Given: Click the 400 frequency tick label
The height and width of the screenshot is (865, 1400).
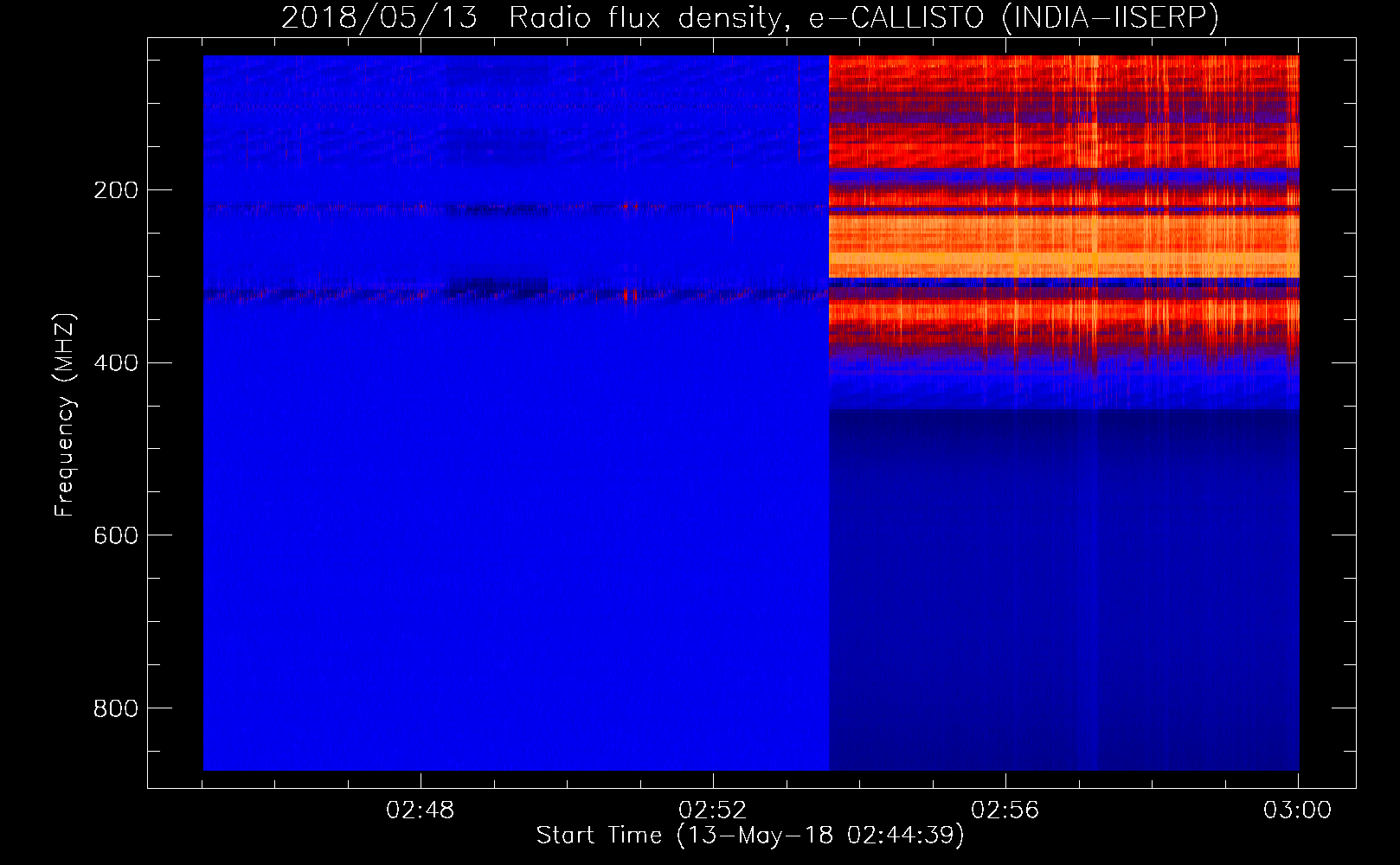Looking at the screenshot, I should pyautogui.click(x=116, y=363).
